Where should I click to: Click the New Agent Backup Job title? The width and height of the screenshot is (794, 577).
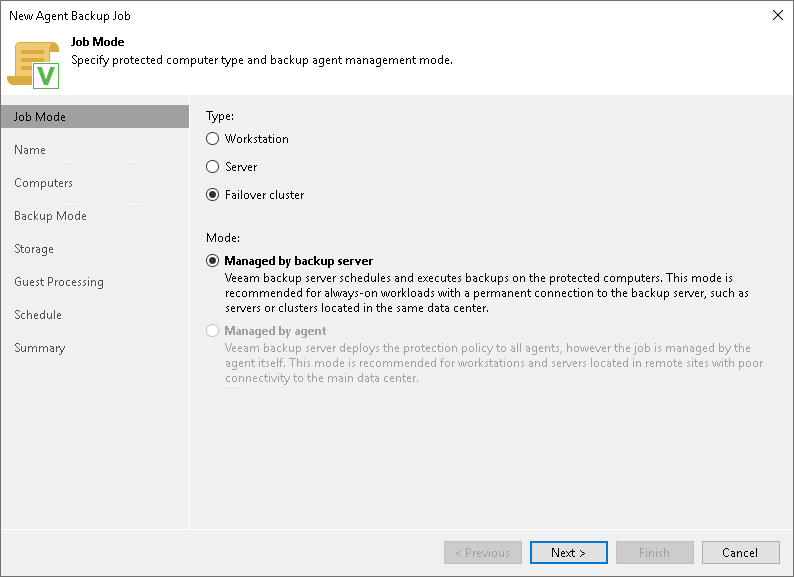pos(70,16)
